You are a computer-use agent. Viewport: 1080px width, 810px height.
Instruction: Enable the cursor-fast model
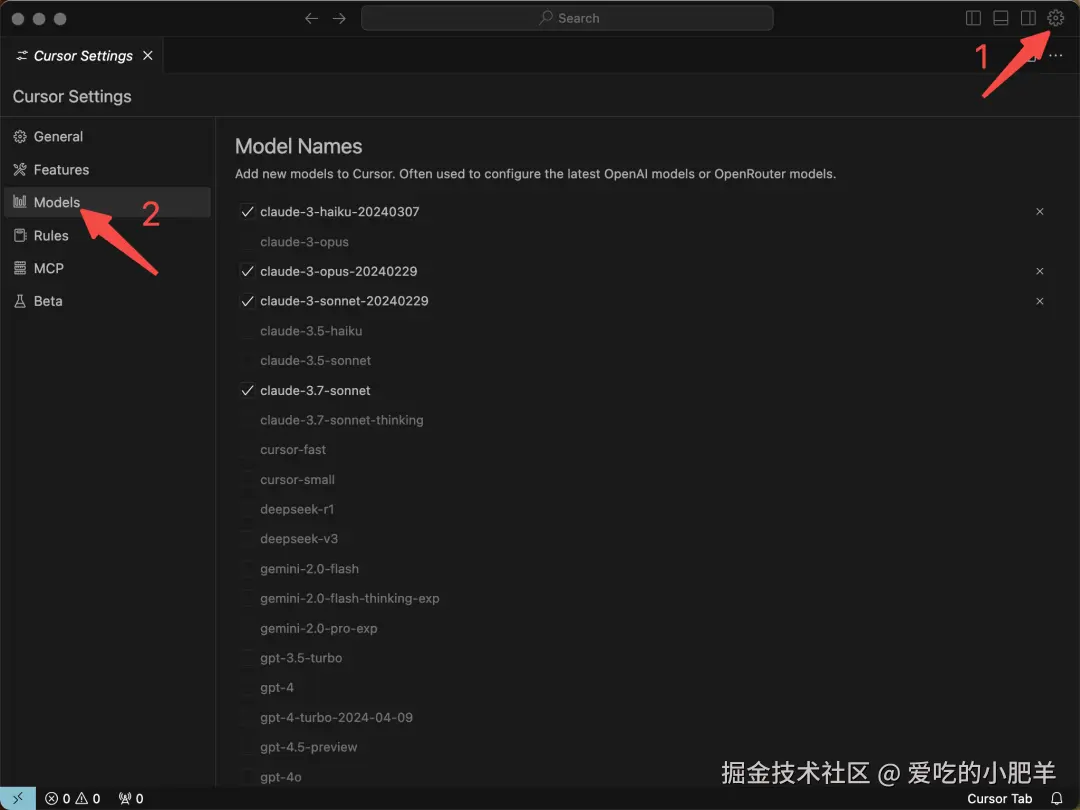(x=247, y=450)
